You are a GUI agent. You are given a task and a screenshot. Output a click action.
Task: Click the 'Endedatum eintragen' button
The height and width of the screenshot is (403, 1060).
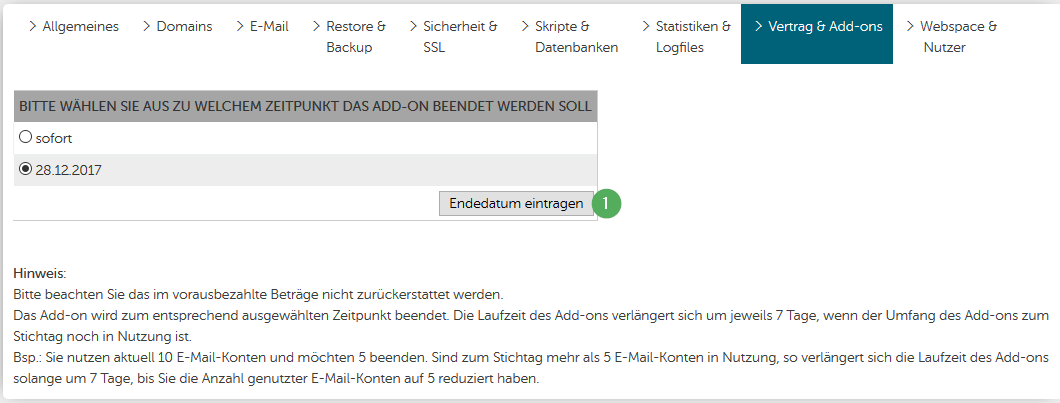pyautogui.click(x=516, y=204)
